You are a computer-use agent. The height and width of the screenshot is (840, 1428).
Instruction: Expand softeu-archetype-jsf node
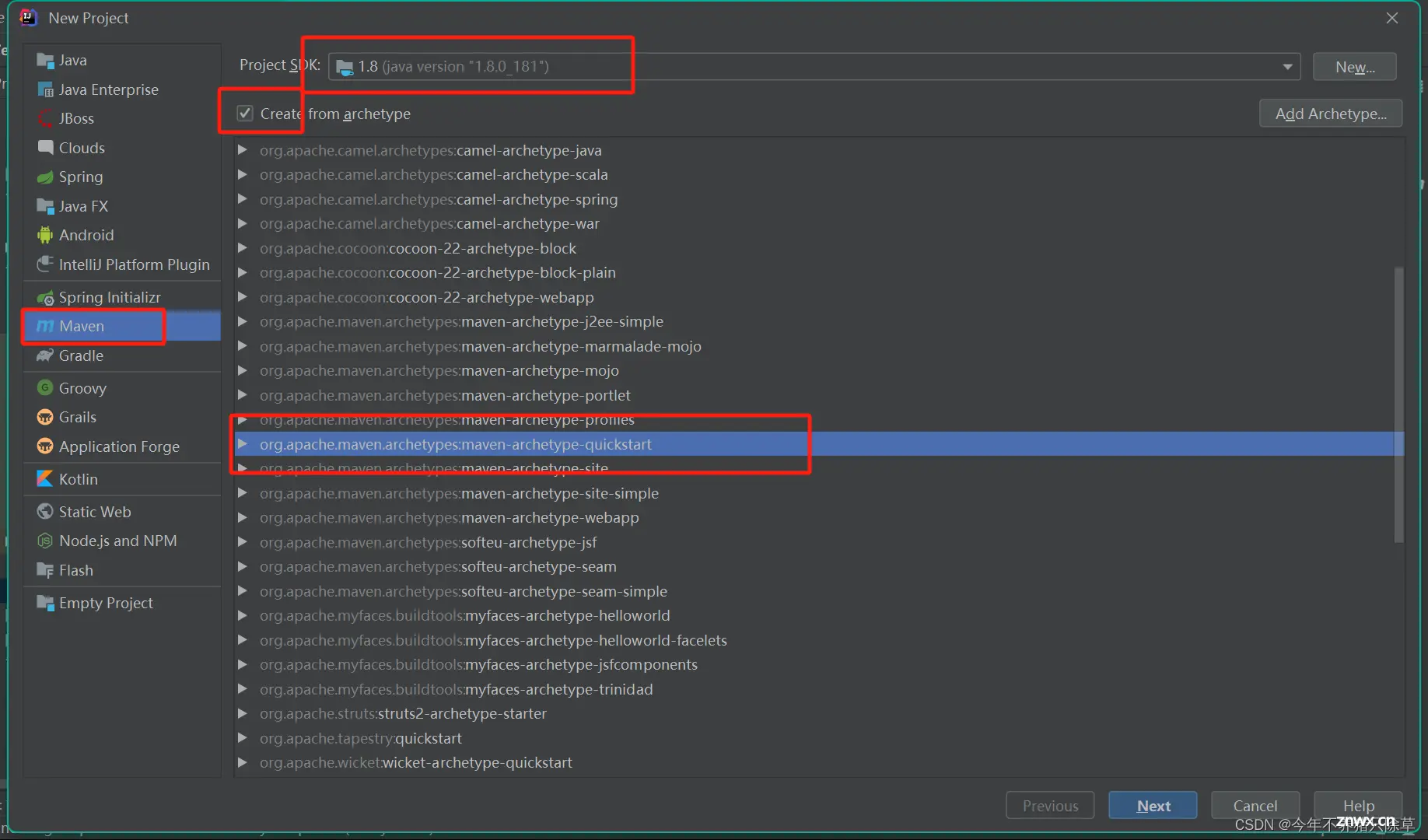(x=243, y=542)
